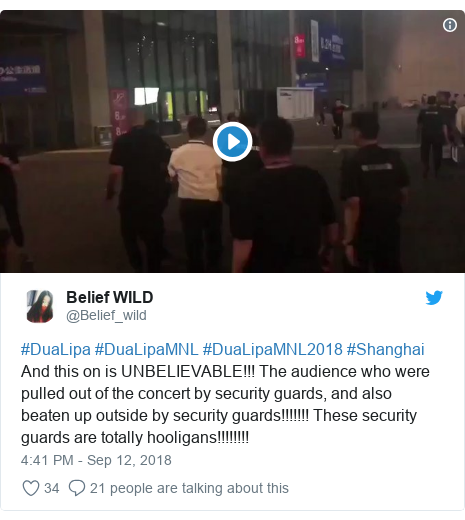This screenshot has height=520, width=465.
Task: Like the tweet with heart icon
Action: (31, 488)
